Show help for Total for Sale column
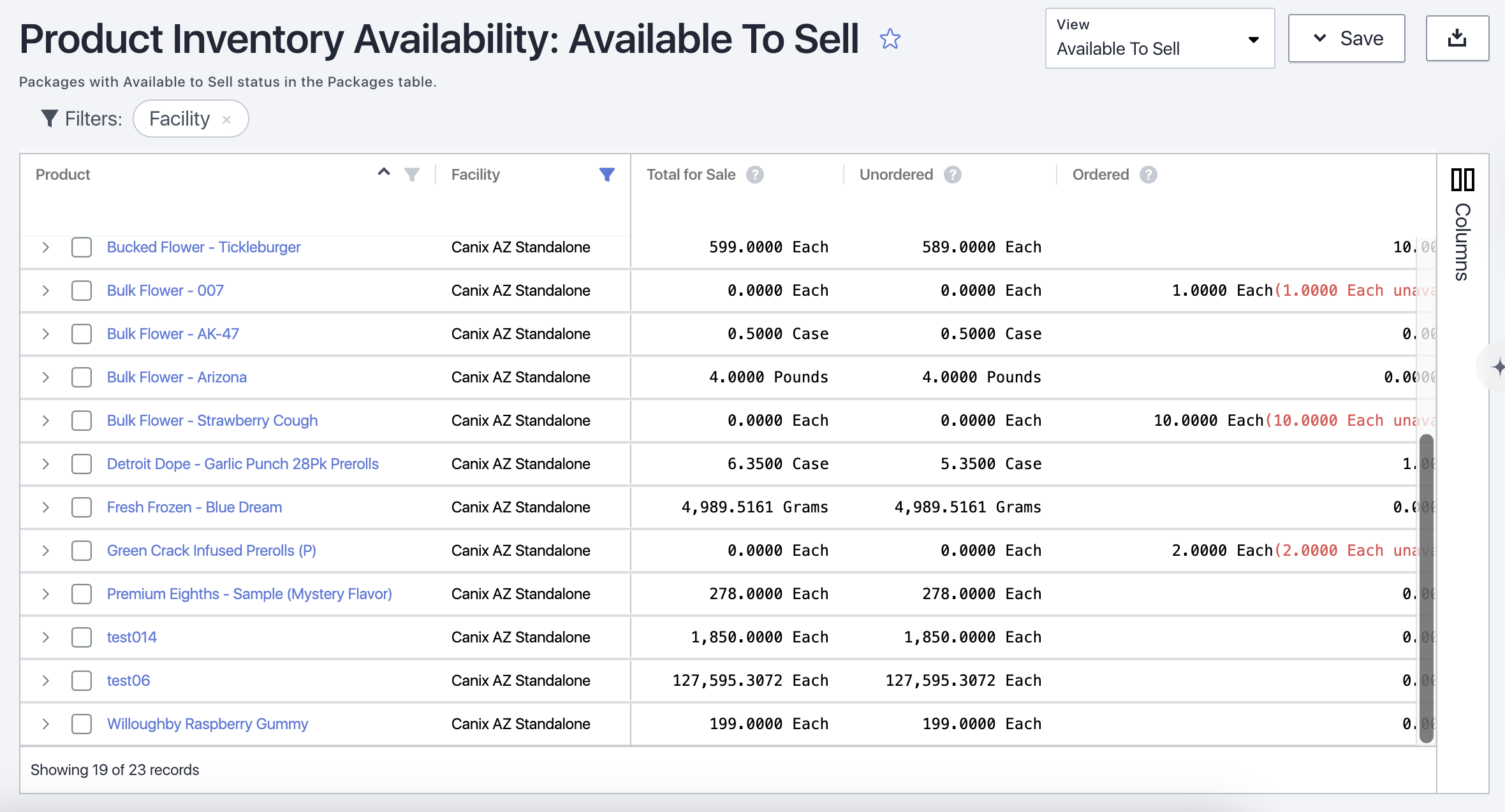Screen dimensions: 1505x812 pyautogui.click(x=755, y=175)
